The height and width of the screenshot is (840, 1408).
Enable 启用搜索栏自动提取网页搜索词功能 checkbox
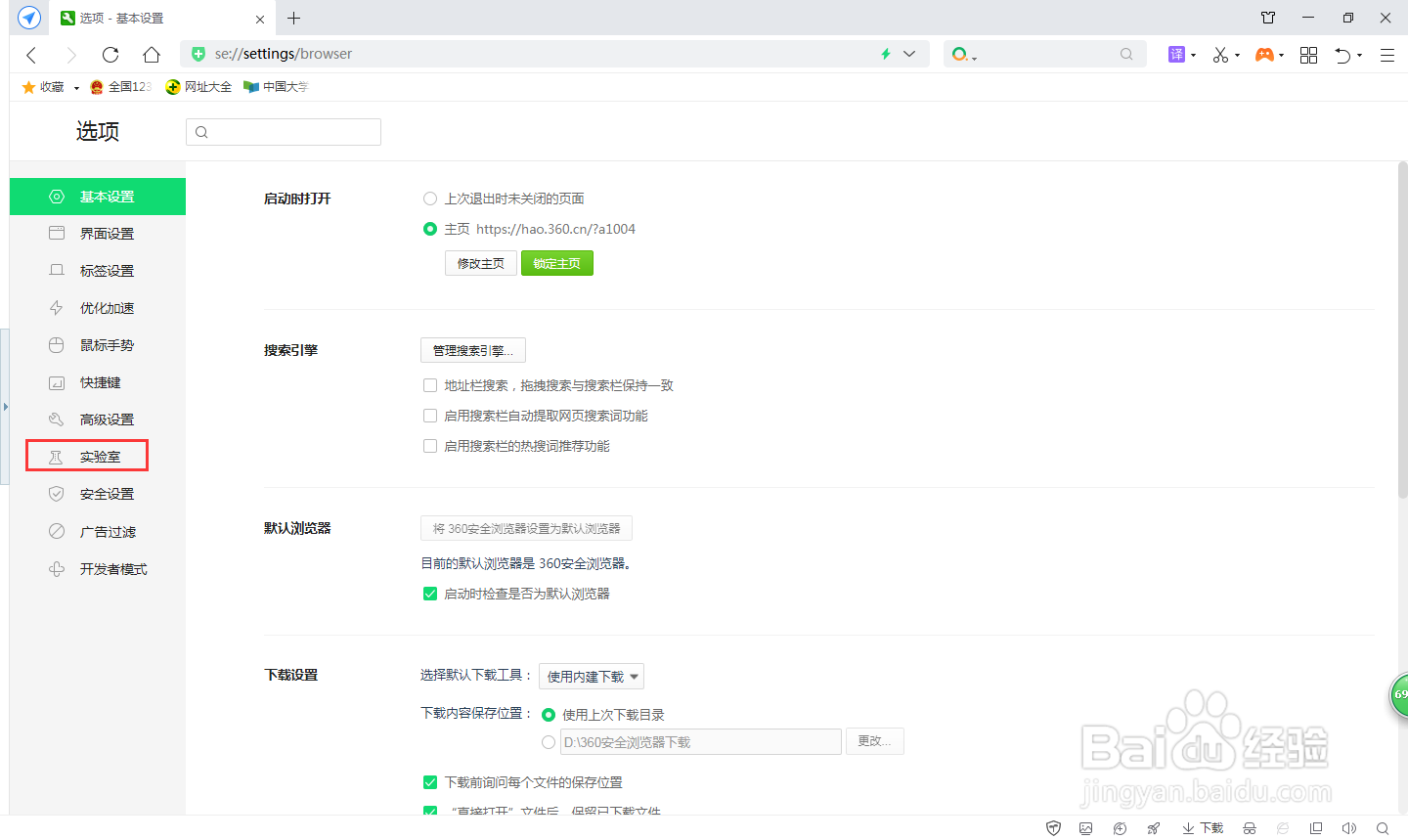(430, 416)
